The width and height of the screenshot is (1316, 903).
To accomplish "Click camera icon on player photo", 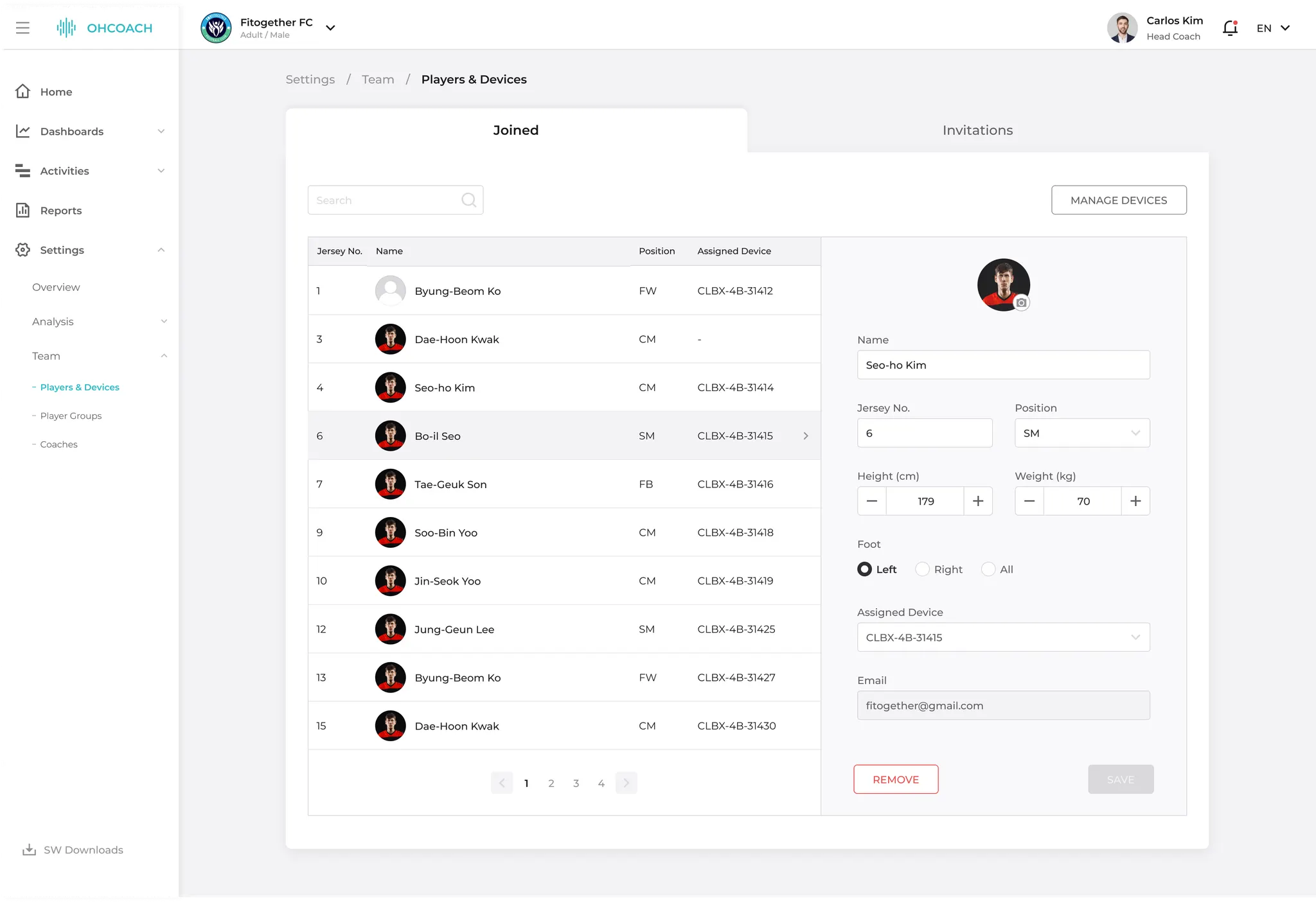I will click(x=1021, y=302).
